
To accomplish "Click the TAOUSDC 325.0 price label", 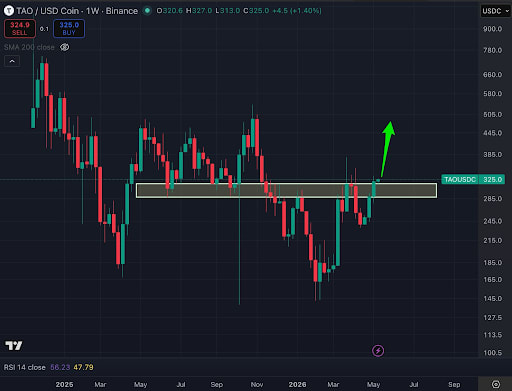I will (473, 179).
